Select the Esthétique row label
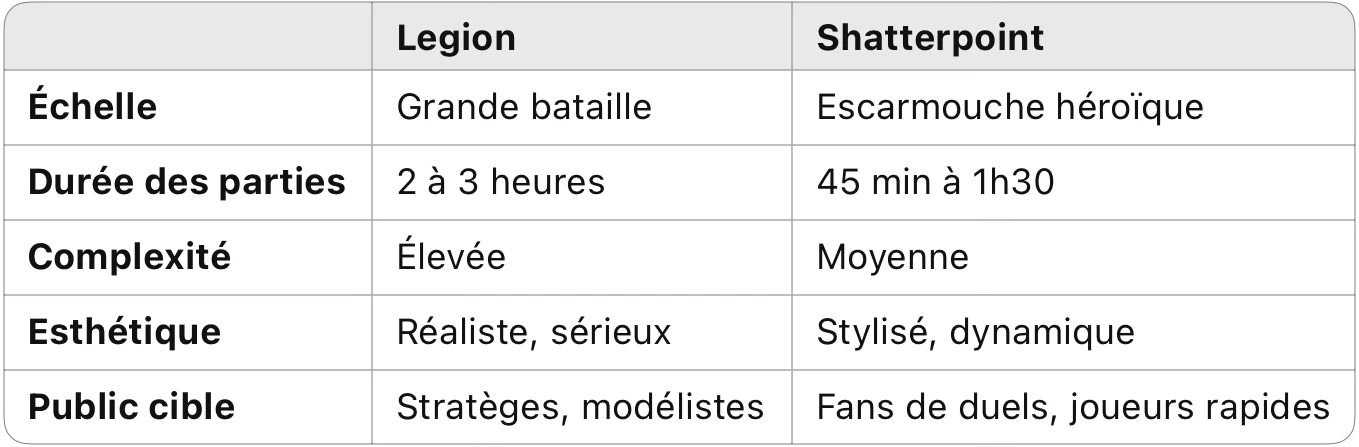Image resolution: width=1359 pixels, height=447 pixels. click(124, 332)
